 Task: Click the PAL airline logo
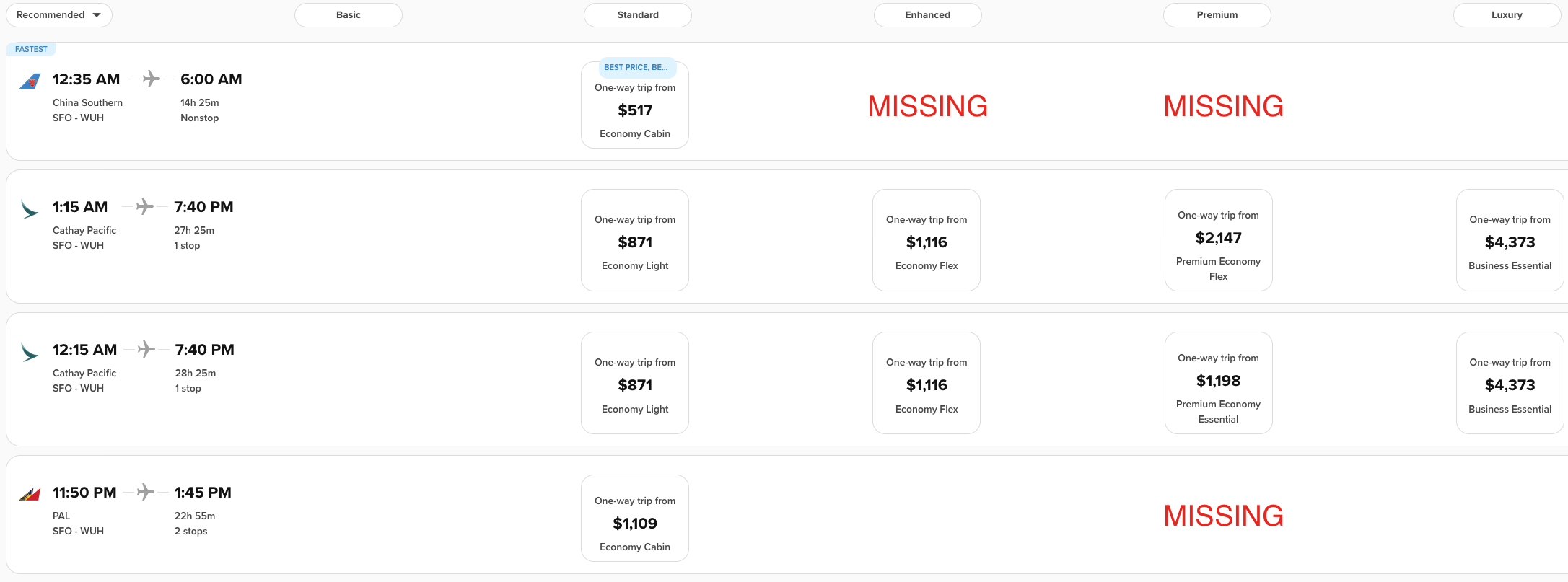[x=30, y=495]
